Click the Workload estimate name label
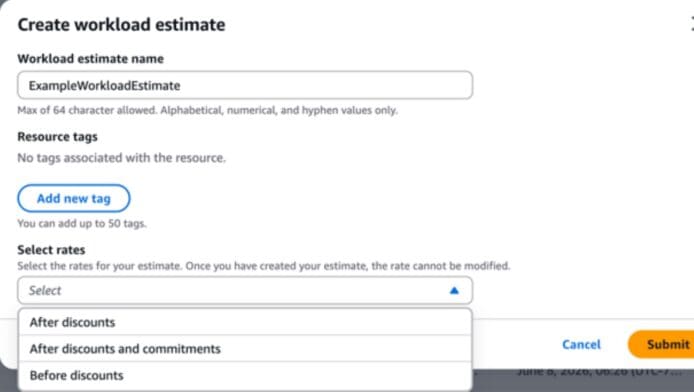694x392 pixels. (90, 58)
